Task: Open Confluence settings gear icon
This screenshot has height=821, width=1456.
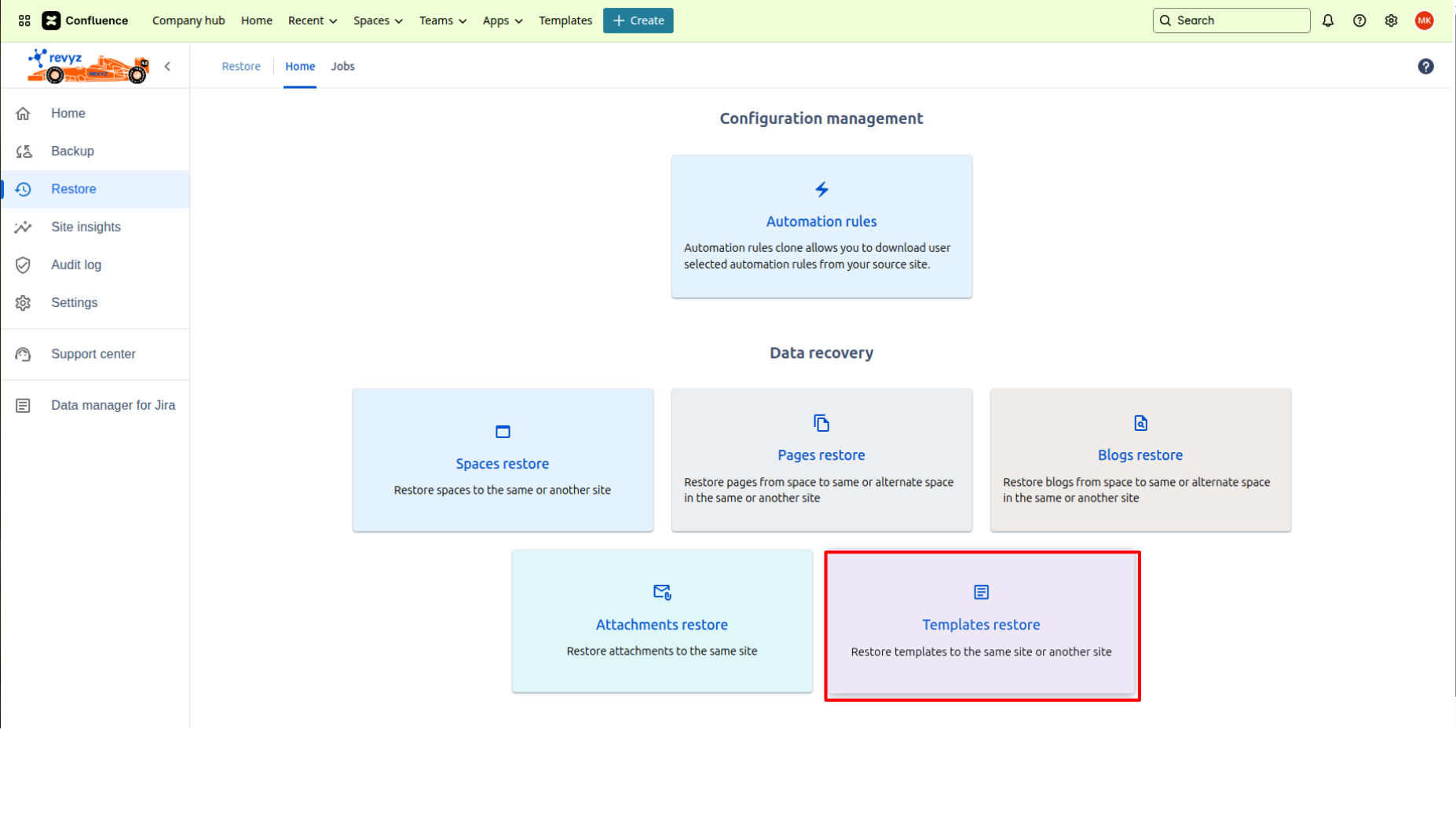Action: tap(1391, 20)
